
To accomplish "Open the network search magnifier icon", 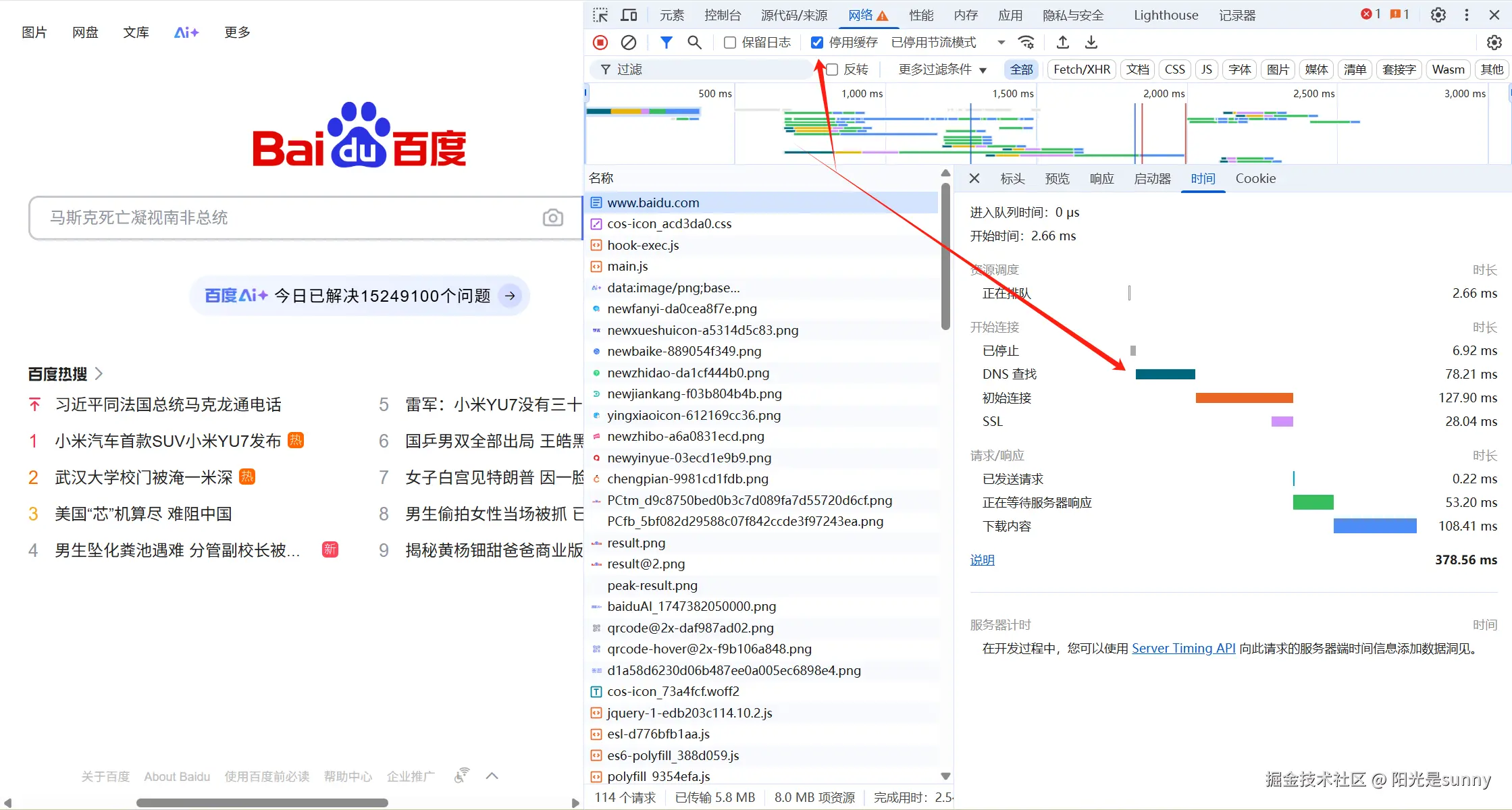I will click(694, 43).
